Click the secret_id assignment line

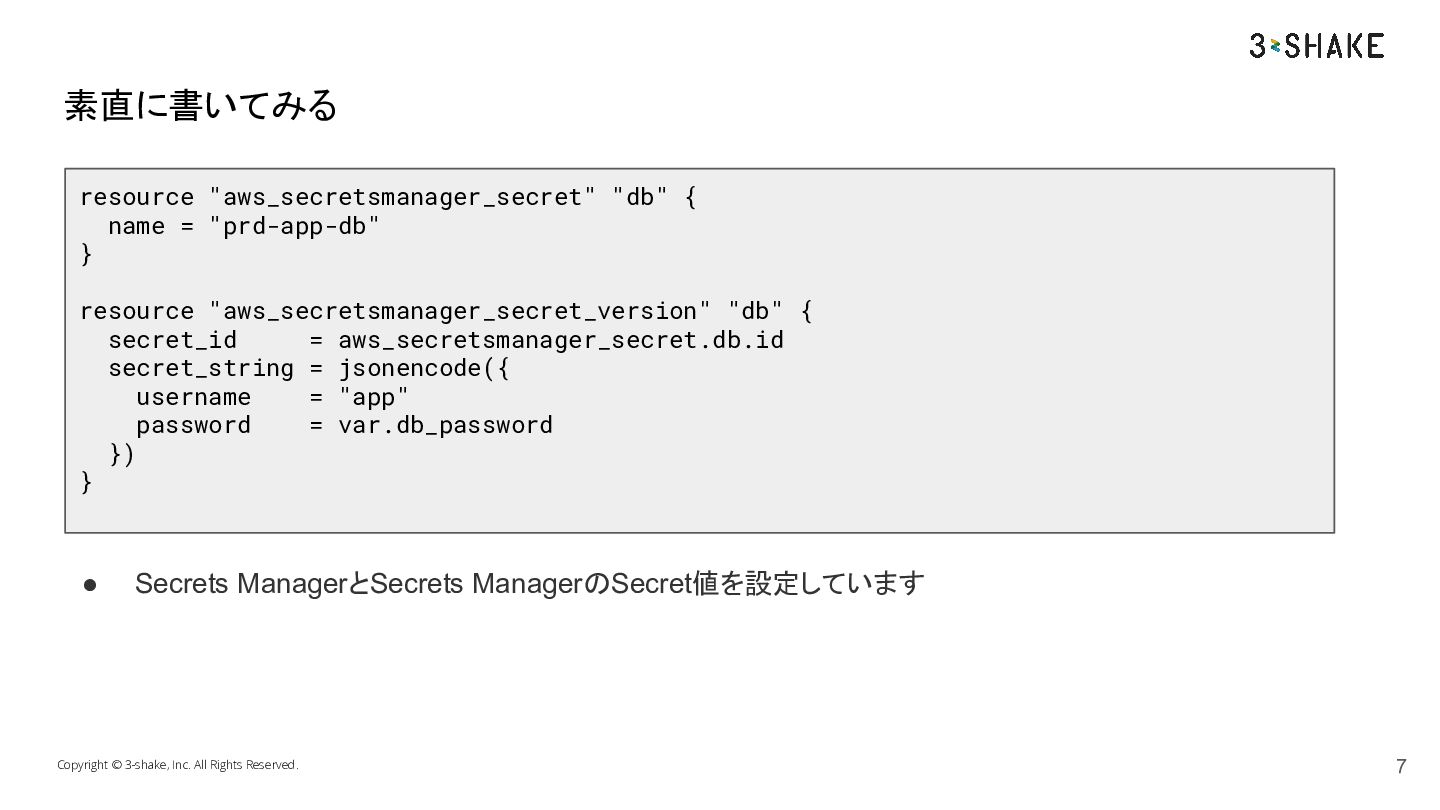tap(446, 340)
